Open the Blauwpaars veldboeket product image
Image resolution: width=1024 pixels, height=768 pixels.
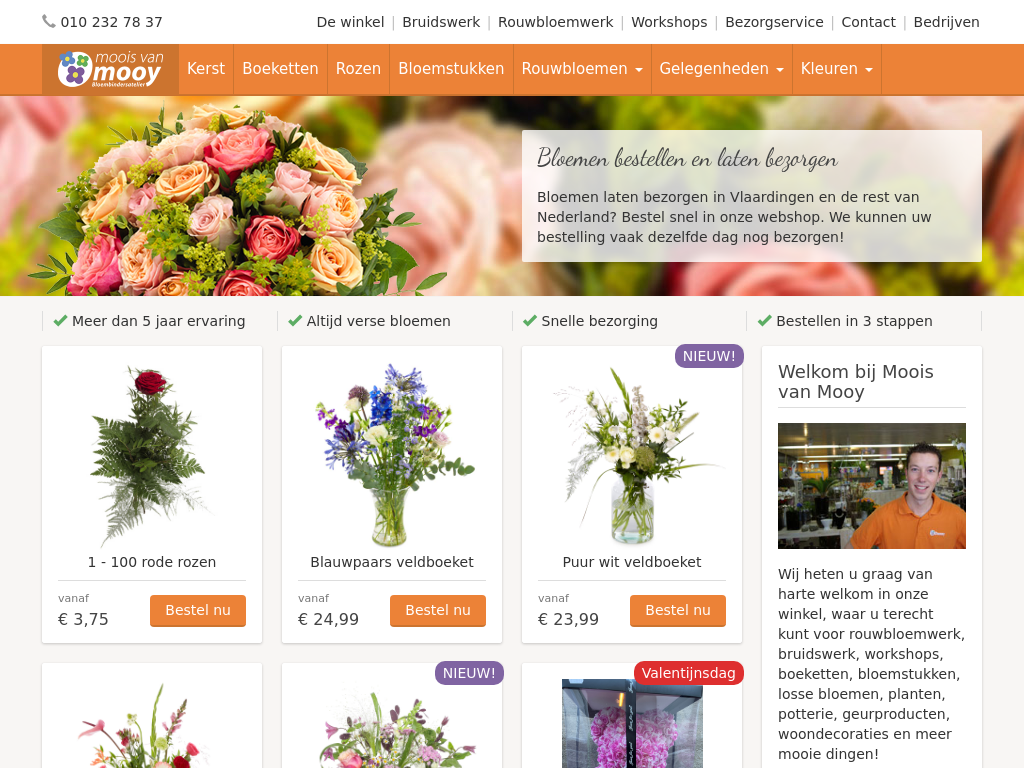[392, 455]
